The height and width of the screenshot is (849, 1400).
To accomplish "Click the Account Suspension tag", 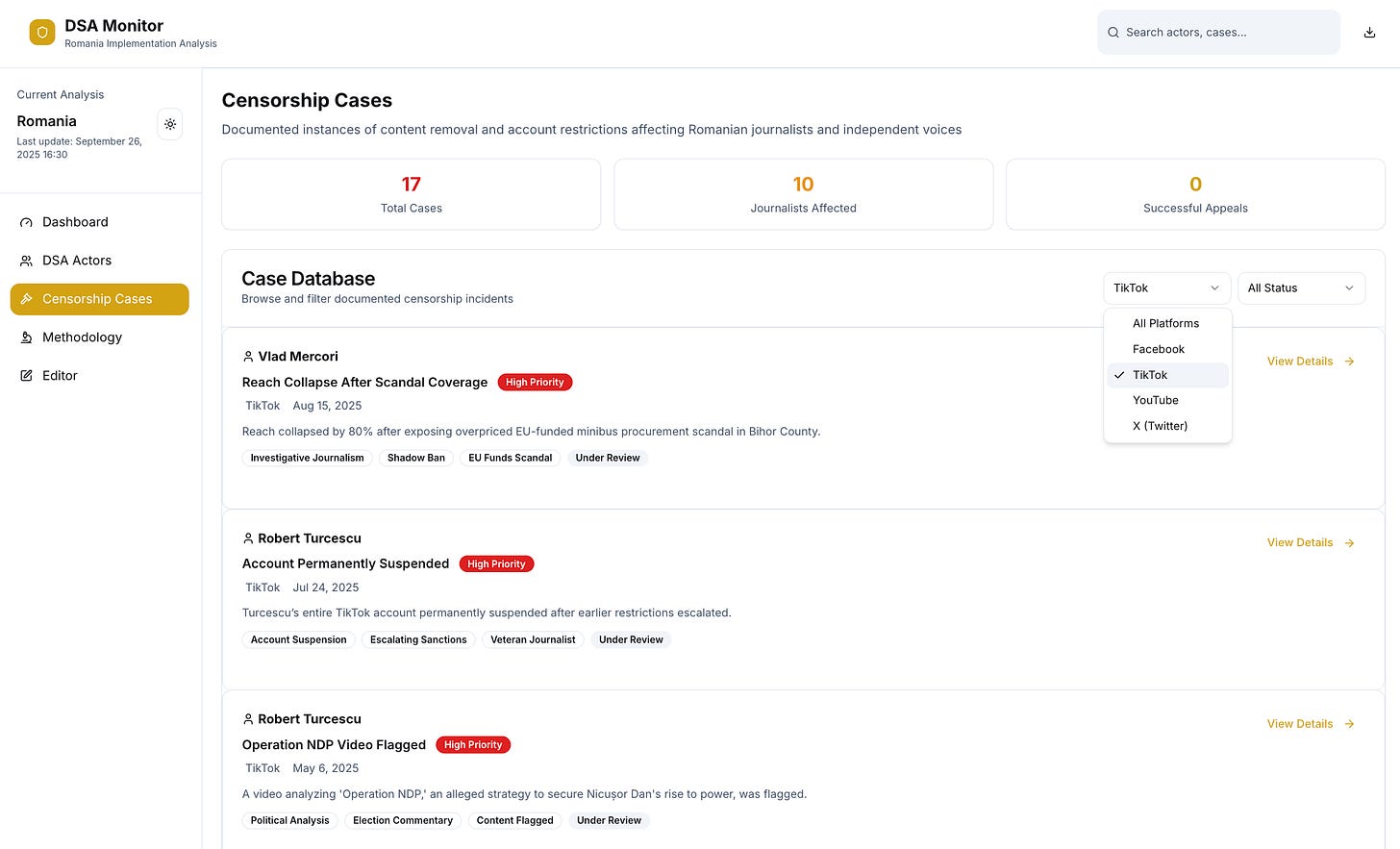I will point(299,640).
